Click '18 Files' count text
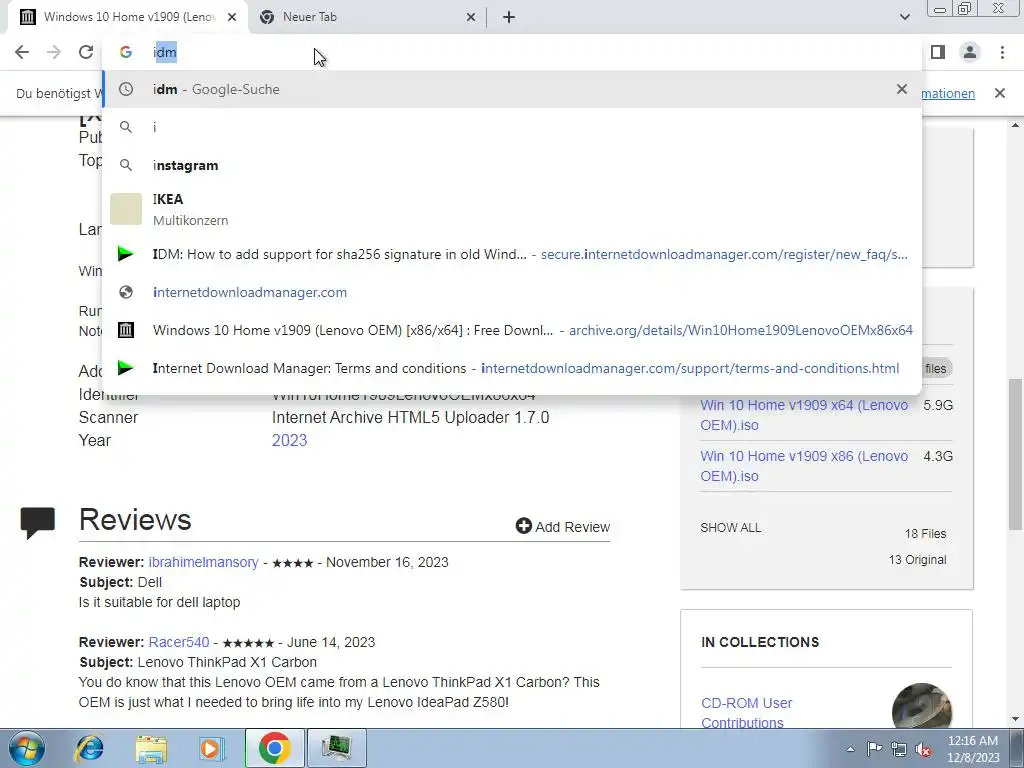This screenshot has height=768, width=1024. click(925, 534)
